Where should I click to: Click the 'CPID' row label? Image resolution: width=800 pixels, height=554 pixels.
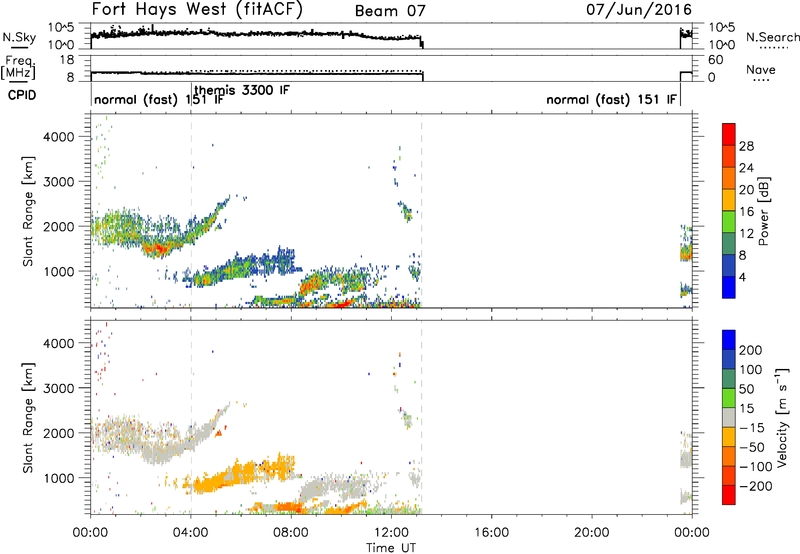[x=22, y=95]
